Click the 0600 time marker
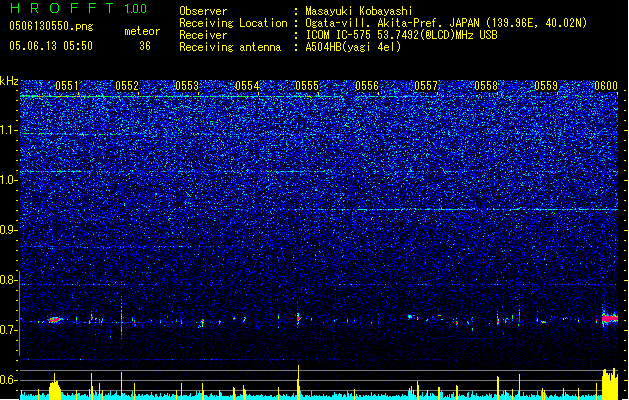The width and height of the screenshot is (629, 400). [x=606, y=86]
